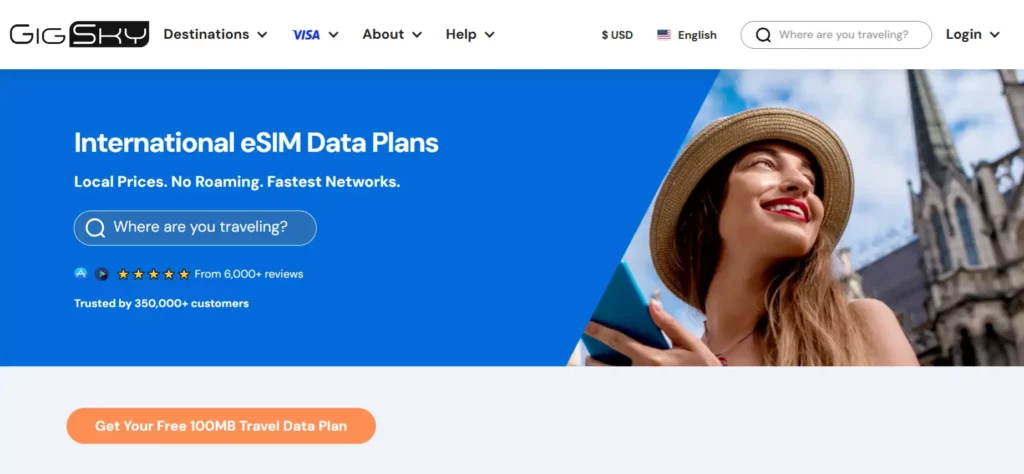Viewport: 1024px width, 474px height.
Task: Select the $ USD currency option
Action: click(x=617, y=35)
